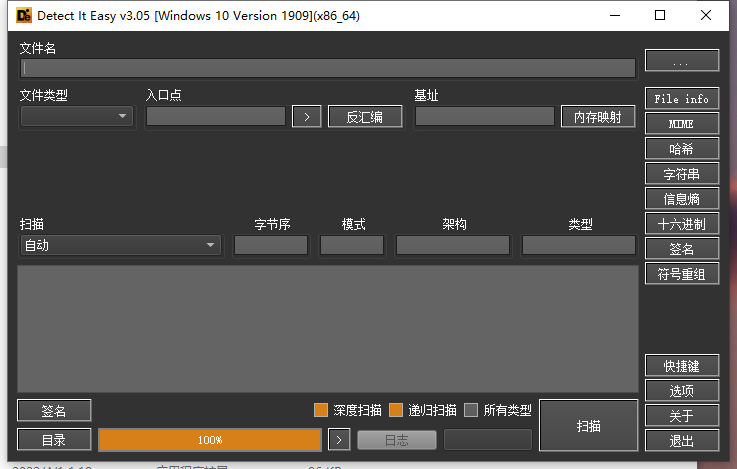This screenshot has width=737, height=469.
Task: Click the 反汇编 disassemble button
Action: [365, 117]
